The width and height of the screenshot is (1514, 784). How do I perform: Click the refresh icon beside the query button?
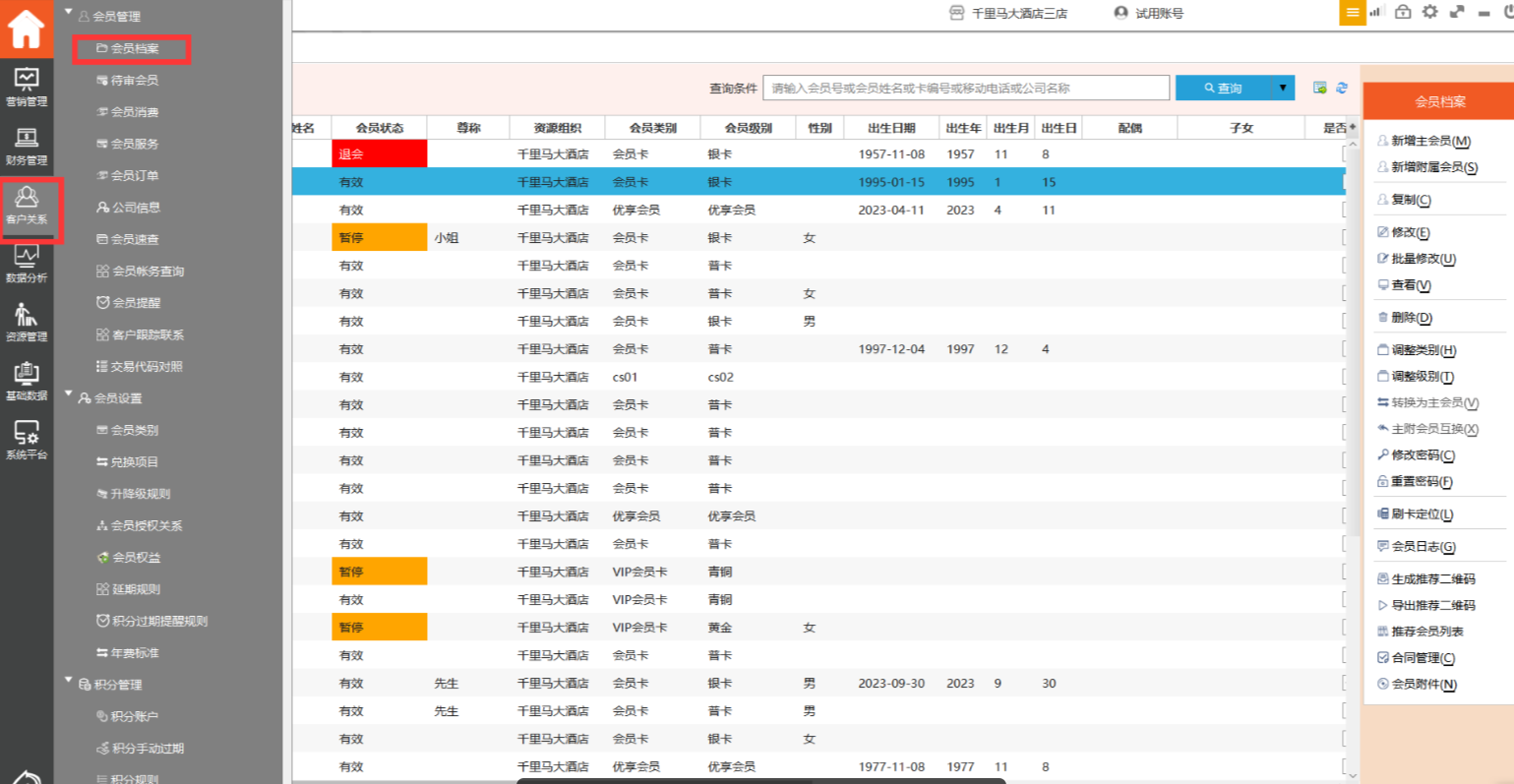(1342, 89)
